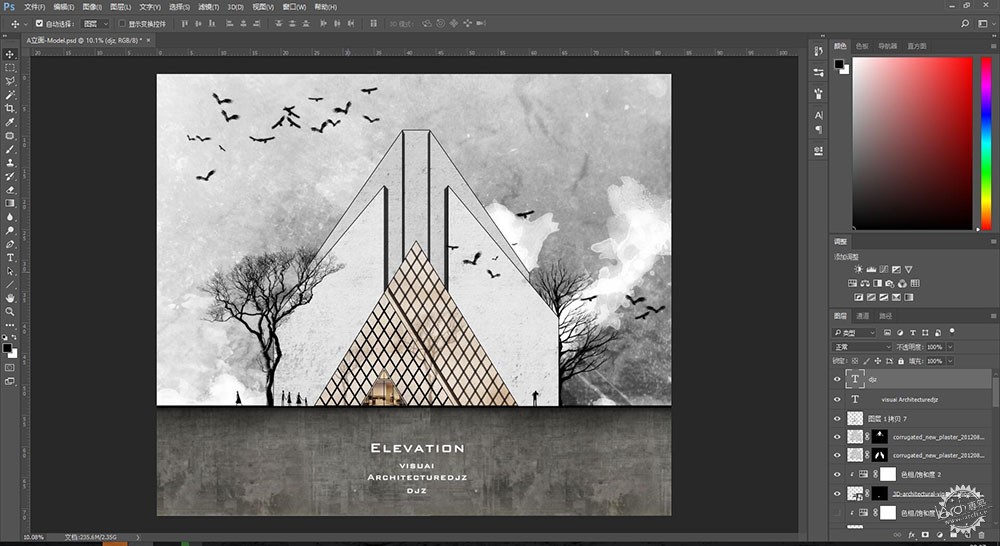The height and width of the screenshot is (546, 1000).
Task: Select the Eraser tool
Action: 10,190
